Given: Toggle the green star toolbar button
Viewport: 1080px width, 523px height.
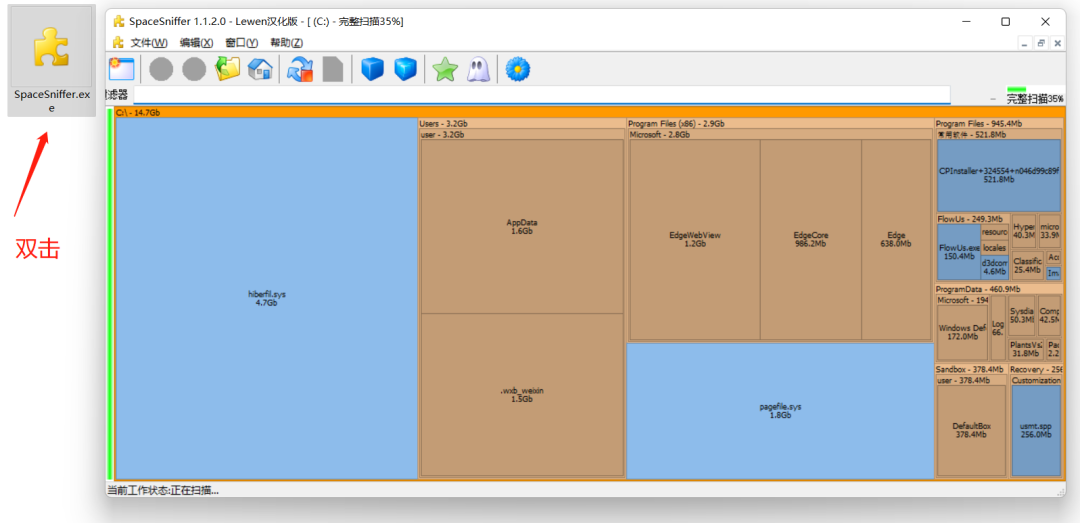Looking at the screenshot, I should click(445, 69).
